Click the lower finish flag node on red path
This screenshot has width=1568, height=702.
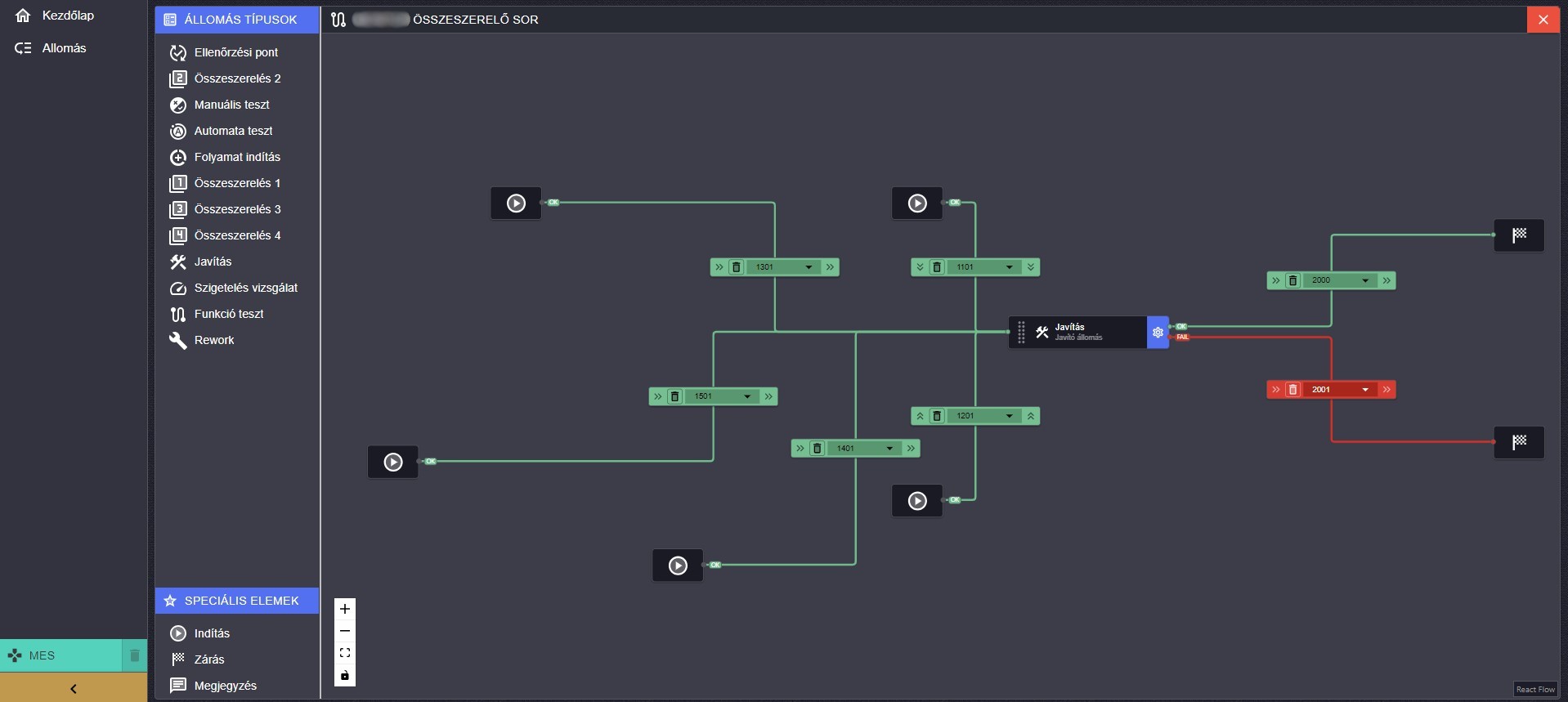point(1519,442)
